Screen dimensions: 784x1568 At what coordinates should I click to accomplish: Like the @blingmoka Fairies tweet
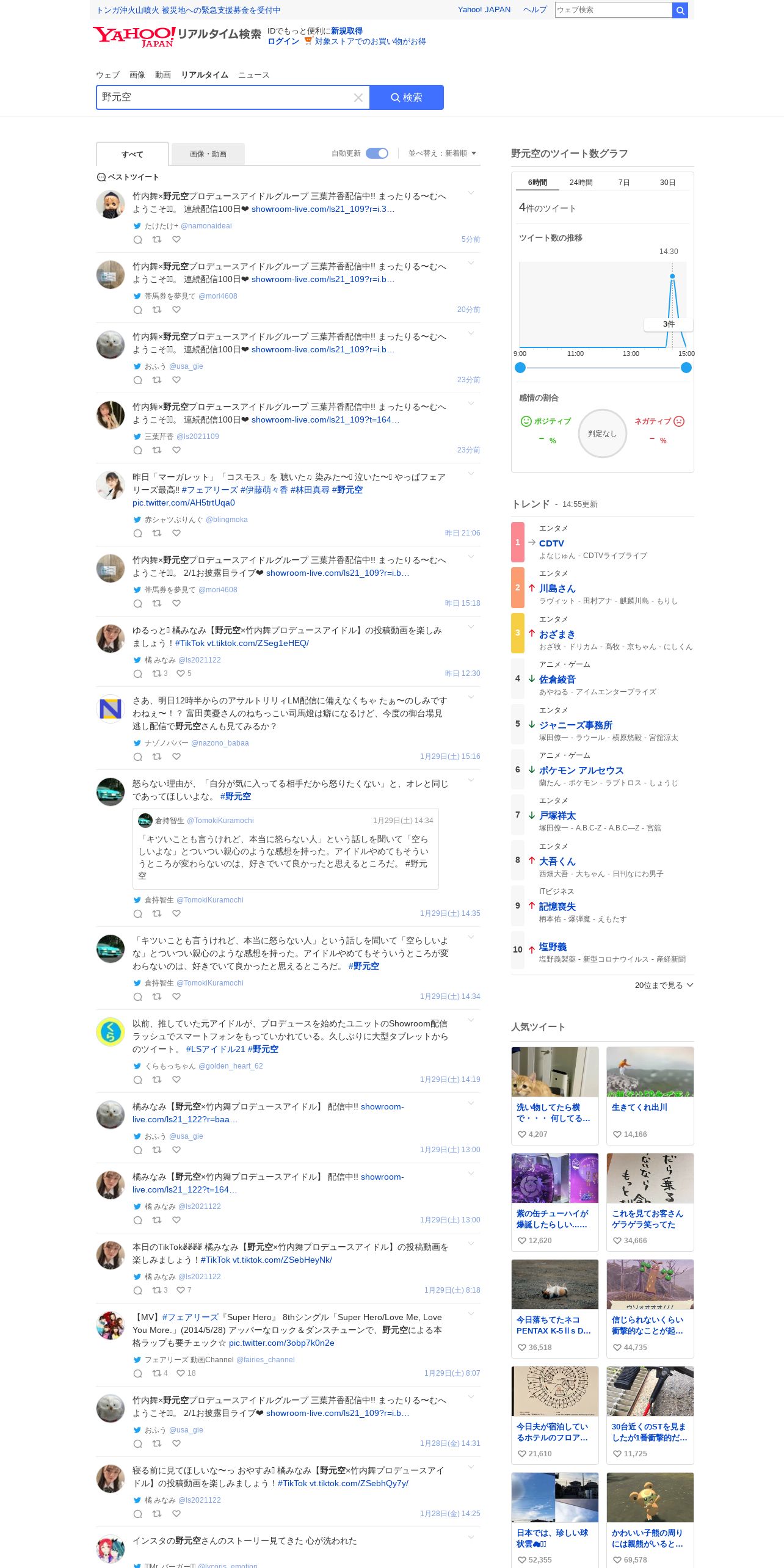pos(176,533)
